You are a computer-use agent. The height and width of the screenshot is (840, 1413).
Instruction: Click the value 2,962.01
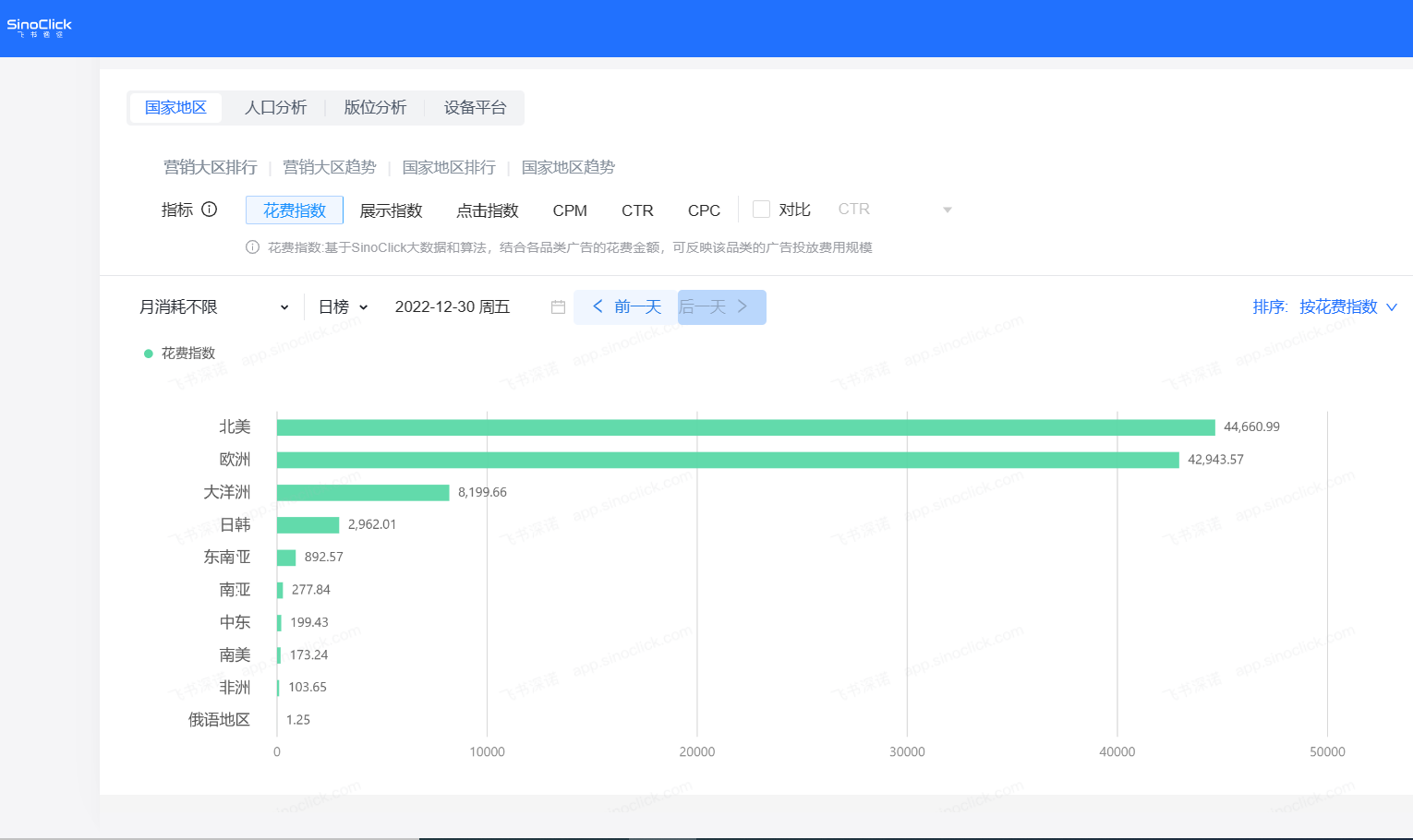tap(372, 524)
